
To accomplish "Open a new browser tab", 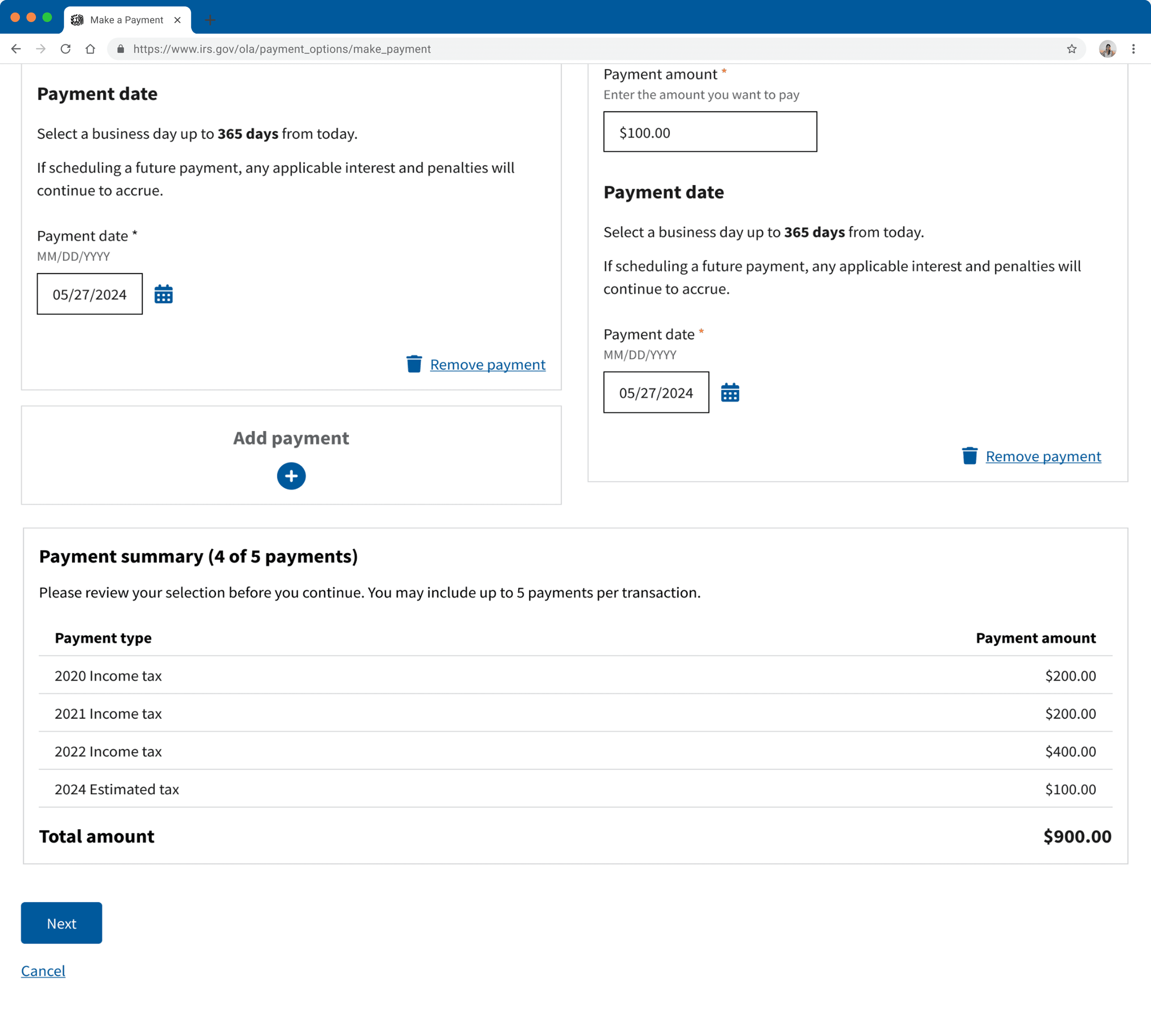I will point(210,21).
